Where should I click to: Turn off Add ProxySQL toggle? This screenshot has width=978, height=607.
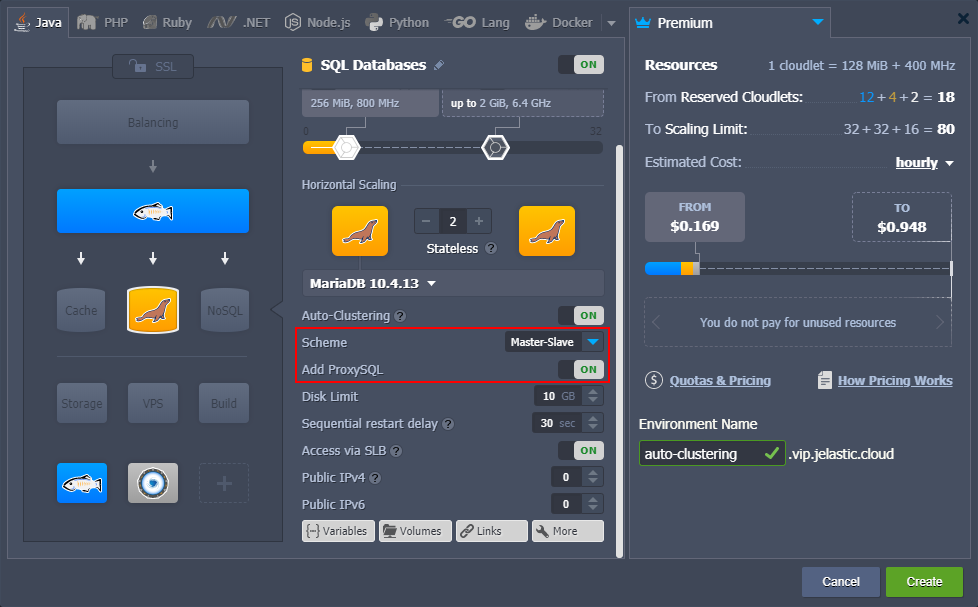pos(581,369)
